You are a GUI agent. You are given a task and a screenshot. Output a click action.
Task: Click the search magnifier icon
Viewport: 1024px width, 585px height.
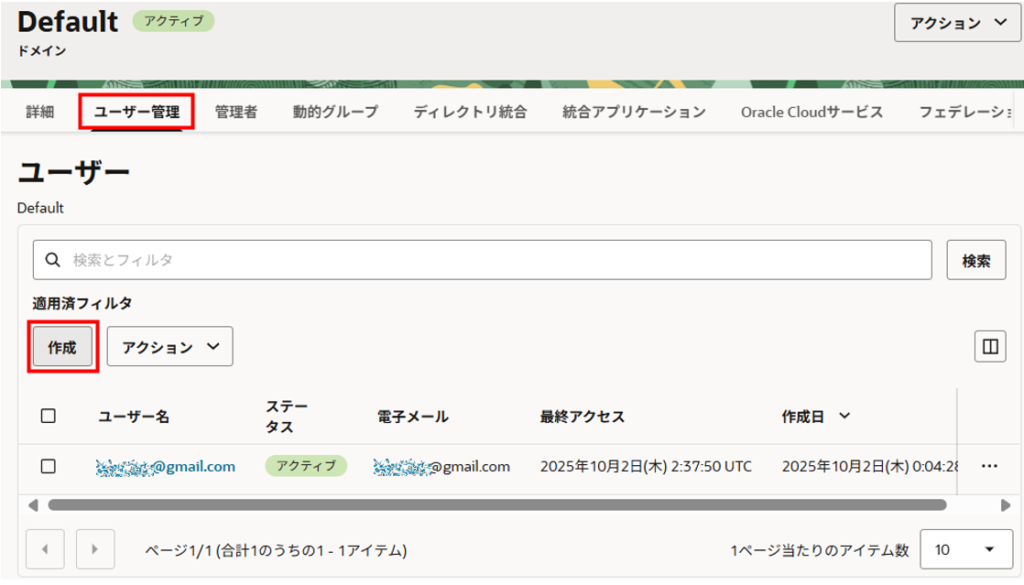point(52,260)
